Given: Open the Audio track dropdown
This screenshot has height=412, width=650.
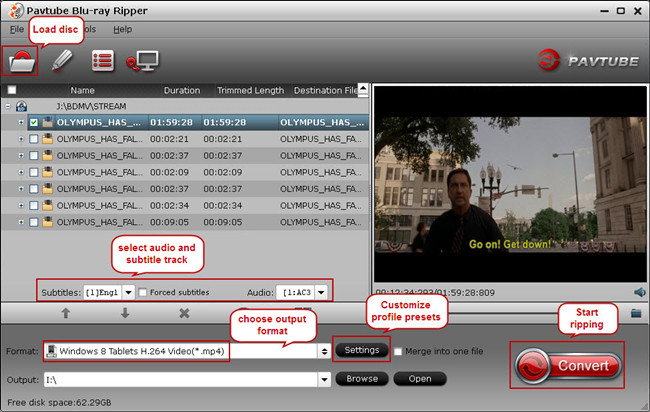Looking at the screenshot, I should [x=321, y=292].
